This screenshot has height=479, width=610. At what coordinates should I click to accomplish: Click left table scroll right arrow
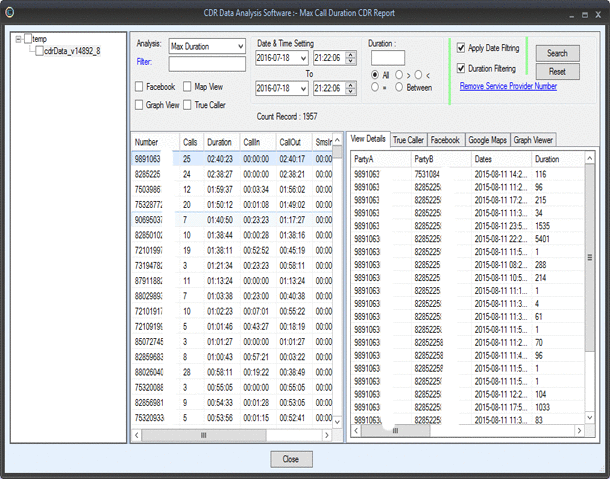(x=327, y=435)
